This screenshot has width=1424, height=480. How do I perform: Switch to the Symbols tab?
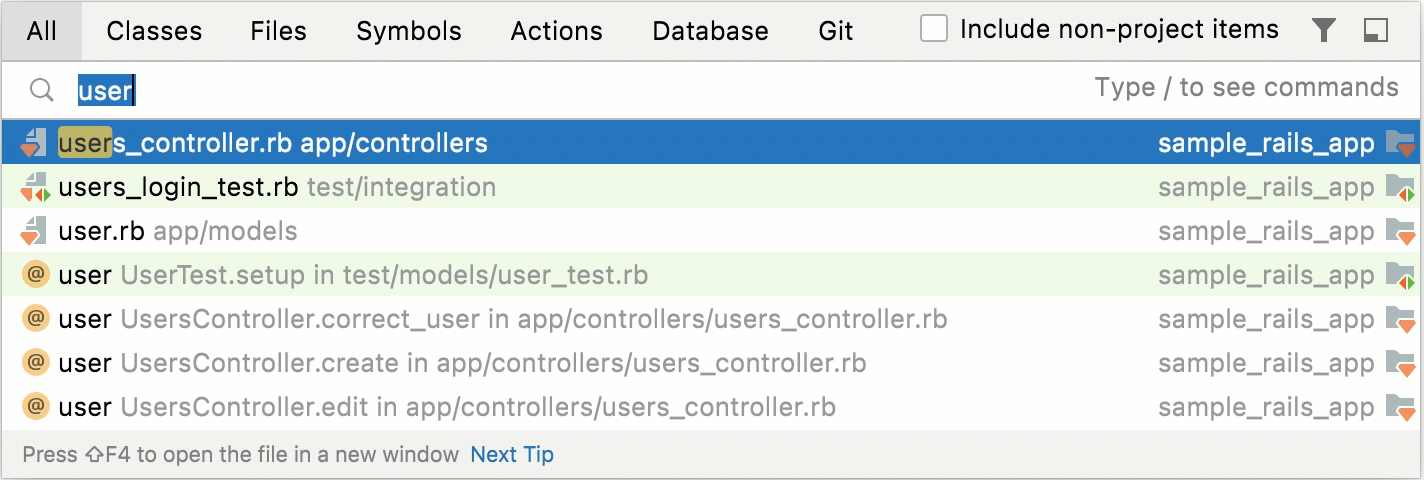[x=409, y=31]
